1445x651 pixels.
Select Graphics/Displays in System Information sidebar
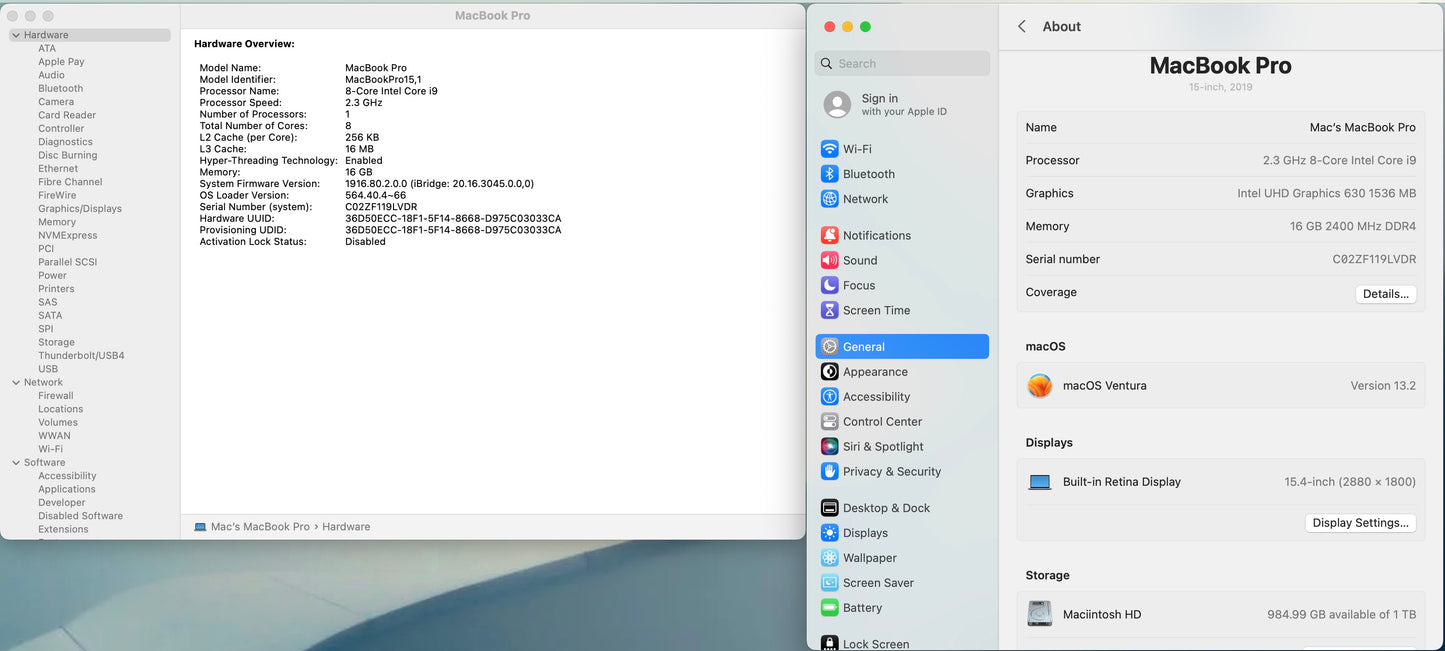click(80, 209)
